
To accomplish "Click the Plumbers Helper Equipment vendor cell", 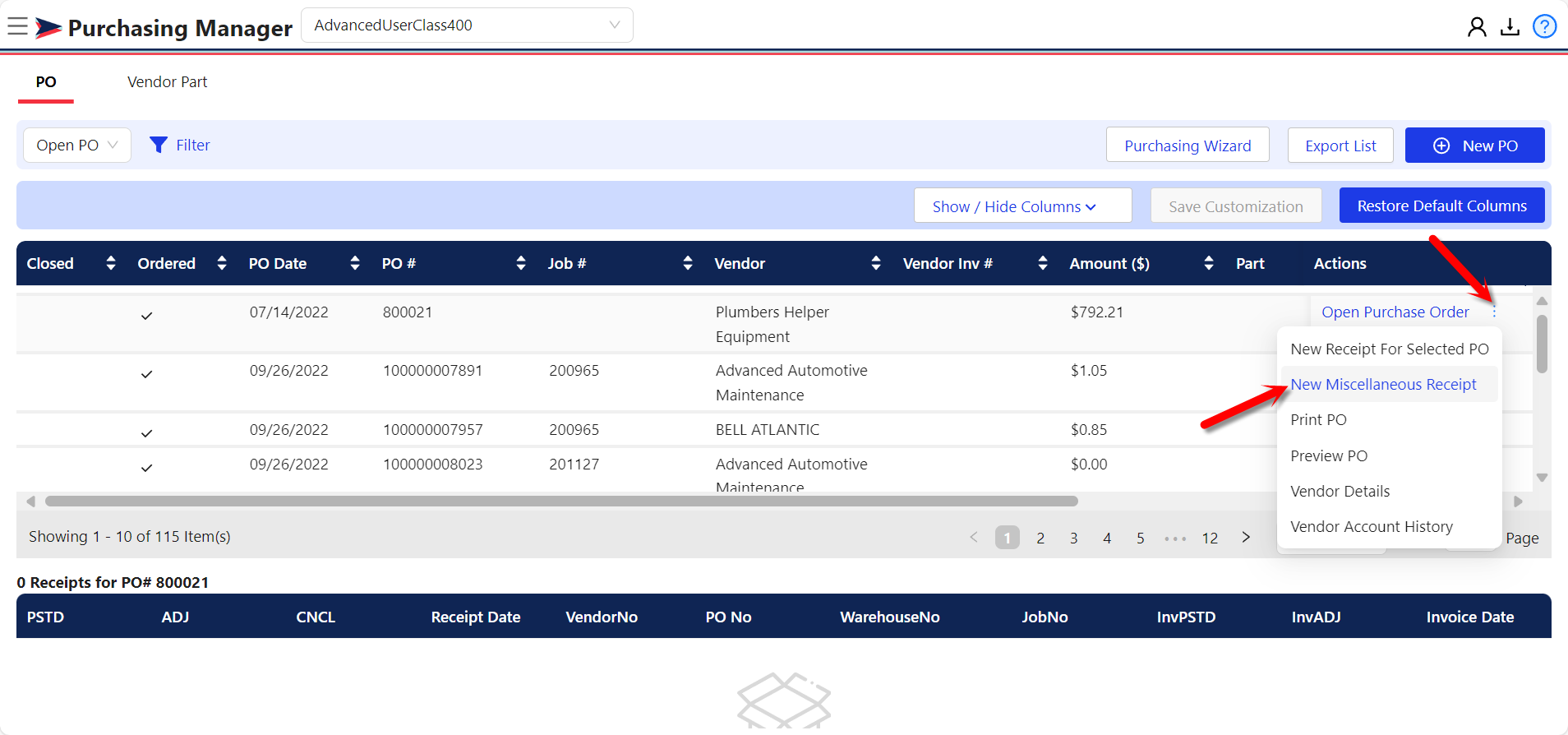I will point(772,325).
